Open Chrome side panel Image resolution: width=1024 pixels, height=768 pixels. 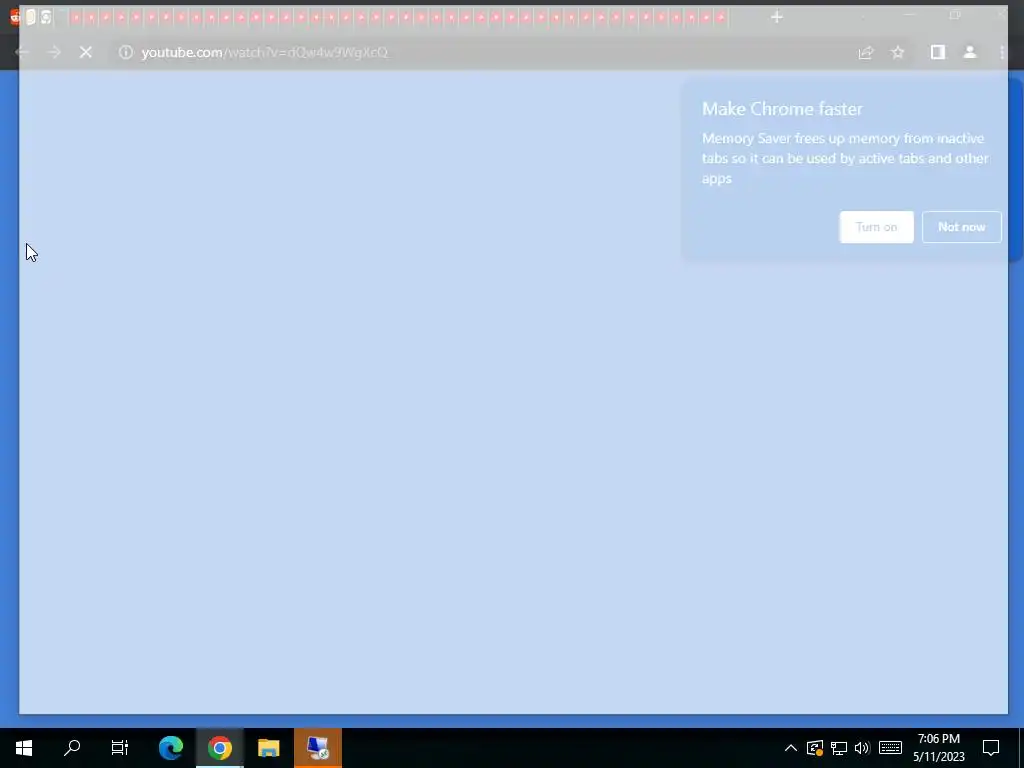[938, 52]
